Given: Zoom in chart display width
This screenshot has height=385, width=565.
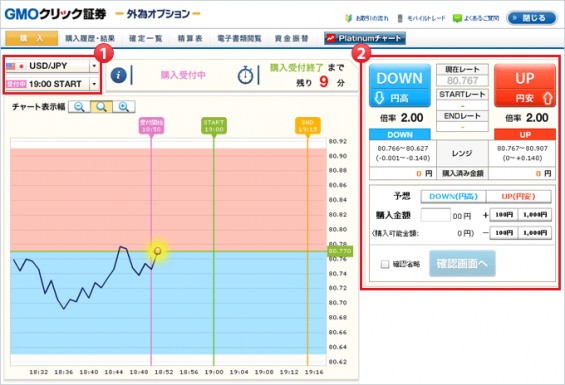Looking at the screenshot, I should (124, 107).
